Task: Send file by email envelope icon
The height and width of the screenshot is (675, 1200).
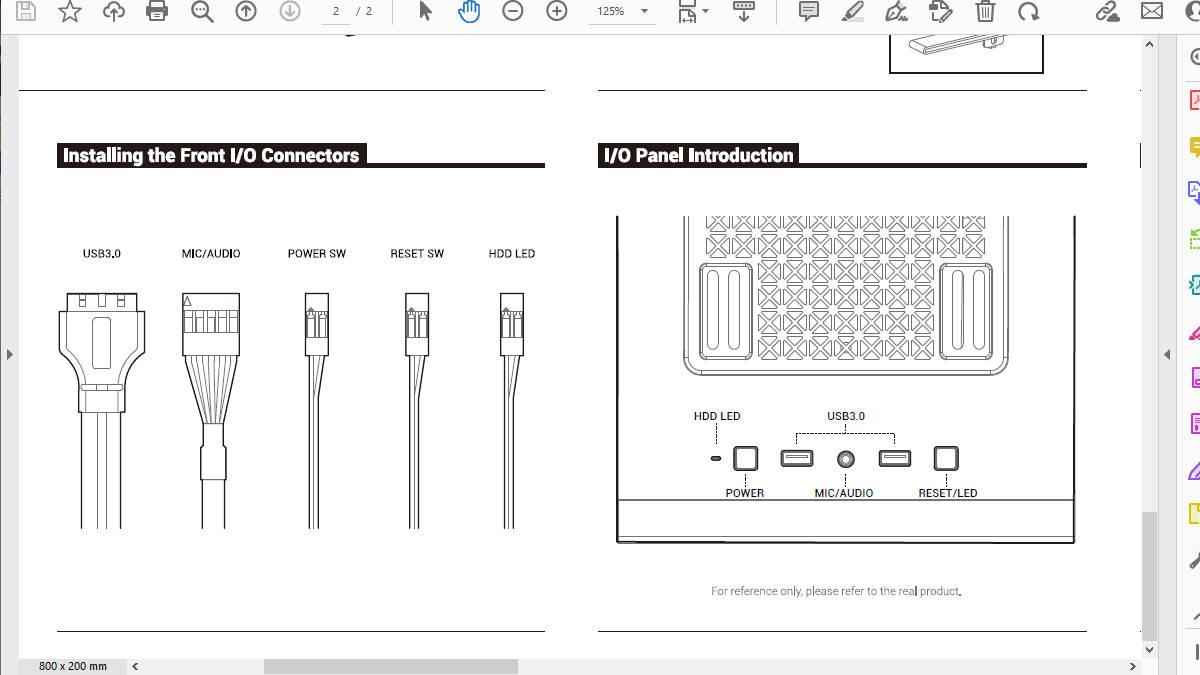Action: tap(1151, 12)
